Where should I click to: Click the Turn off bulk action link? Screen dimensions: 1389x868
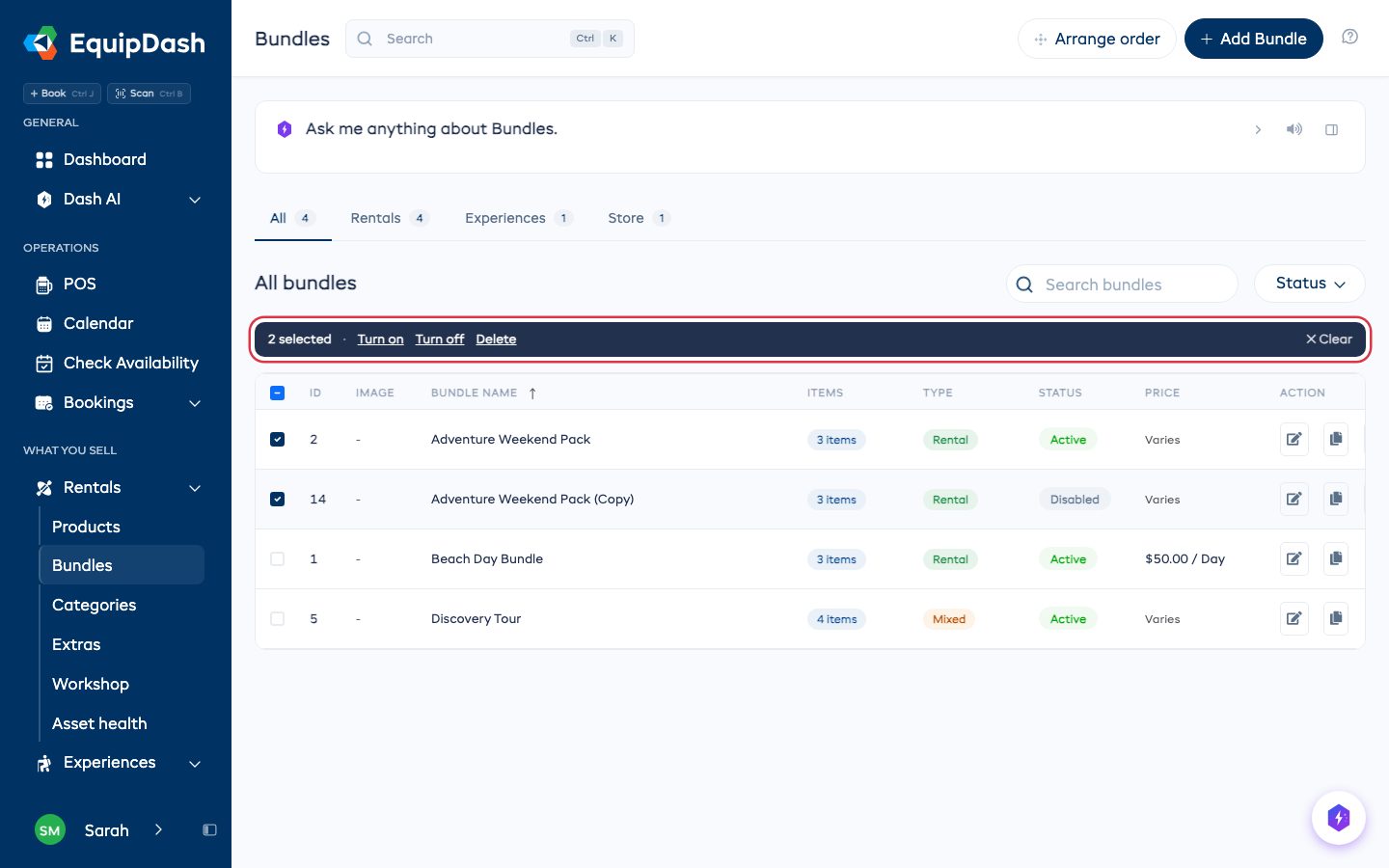pyautogui.click(x=440, y=339)
